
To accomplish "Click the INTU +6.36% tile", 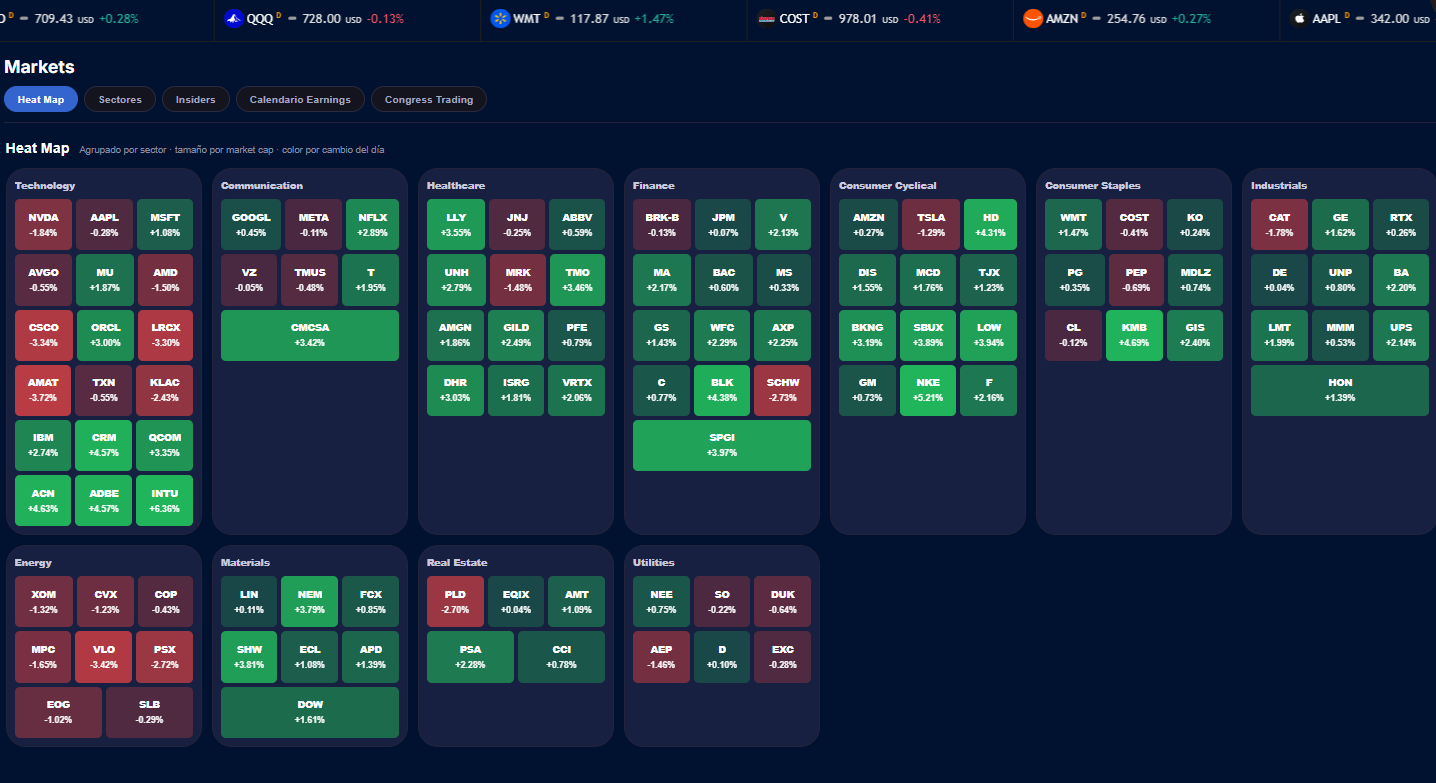I will [x=165, y=500].
